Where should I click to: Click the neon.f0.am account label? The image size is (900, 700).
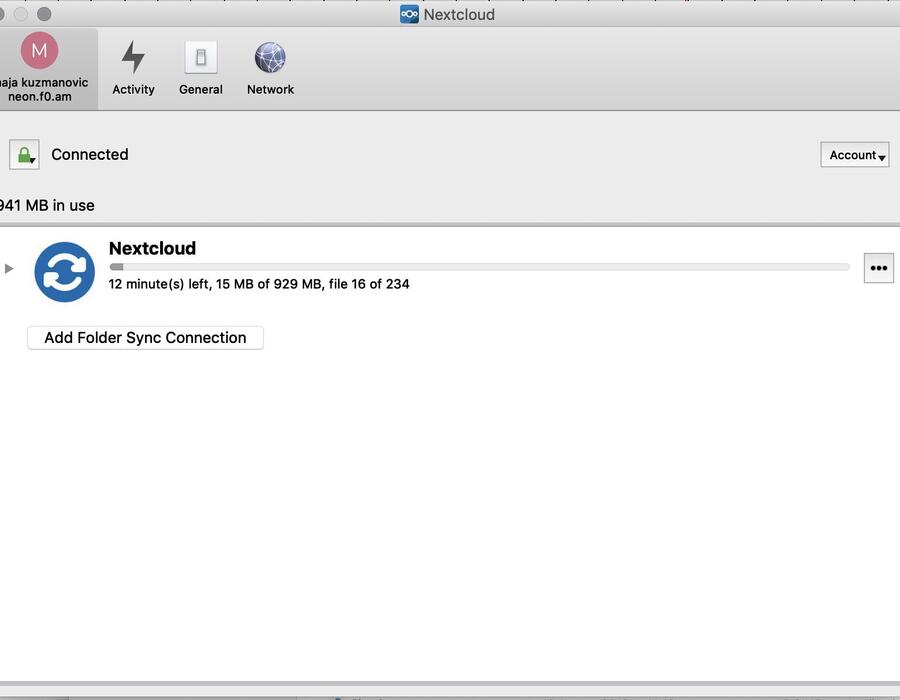[40, 97]
